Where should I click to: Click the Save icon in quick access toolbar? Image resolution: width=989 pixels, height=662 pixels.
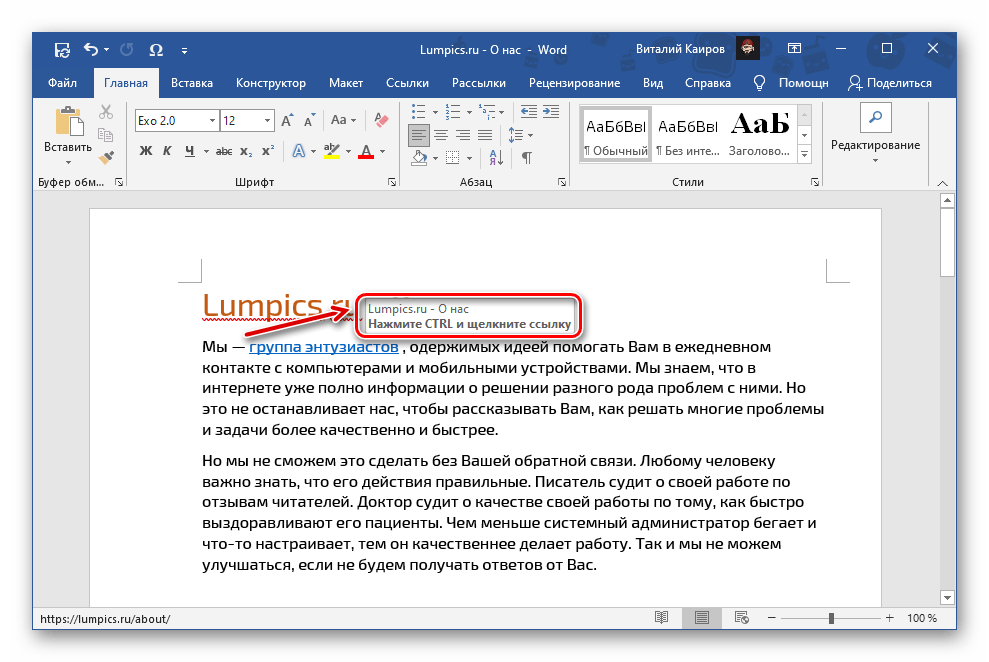pos(62,49)
